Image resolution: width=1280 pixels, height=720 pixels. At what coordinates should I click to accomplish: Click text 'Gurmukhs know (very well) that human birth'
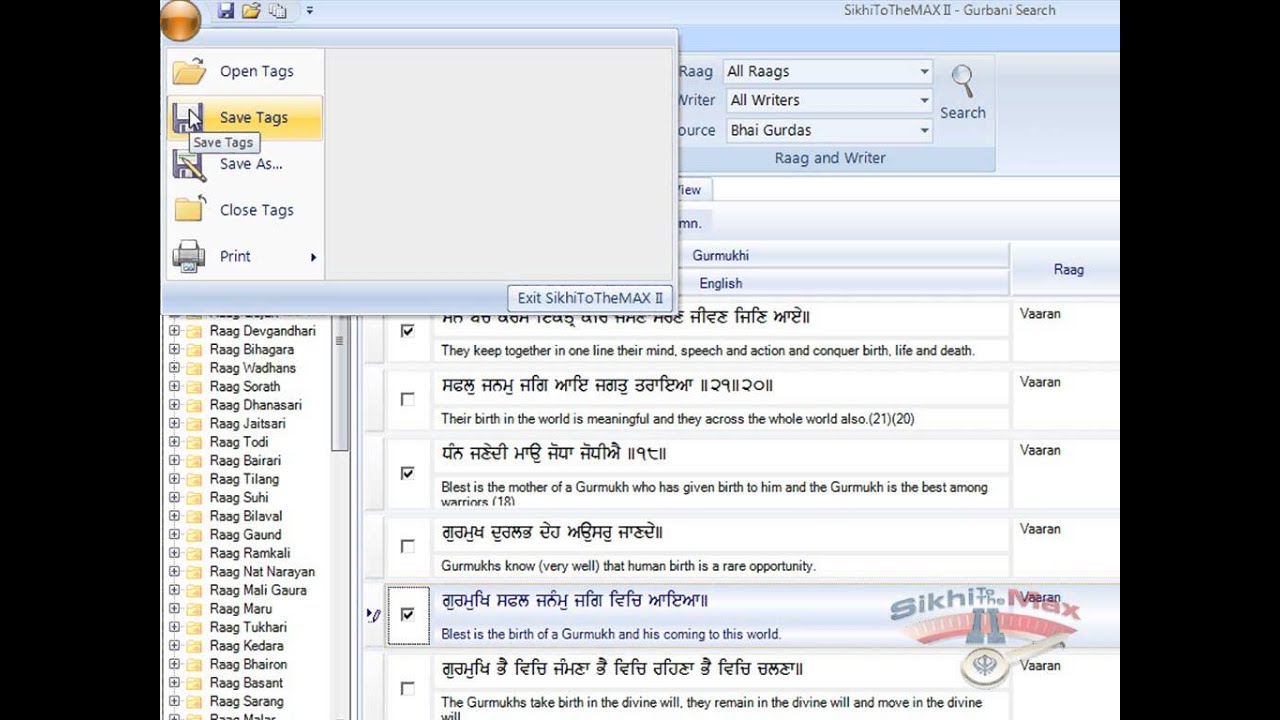tap(628, 566)
